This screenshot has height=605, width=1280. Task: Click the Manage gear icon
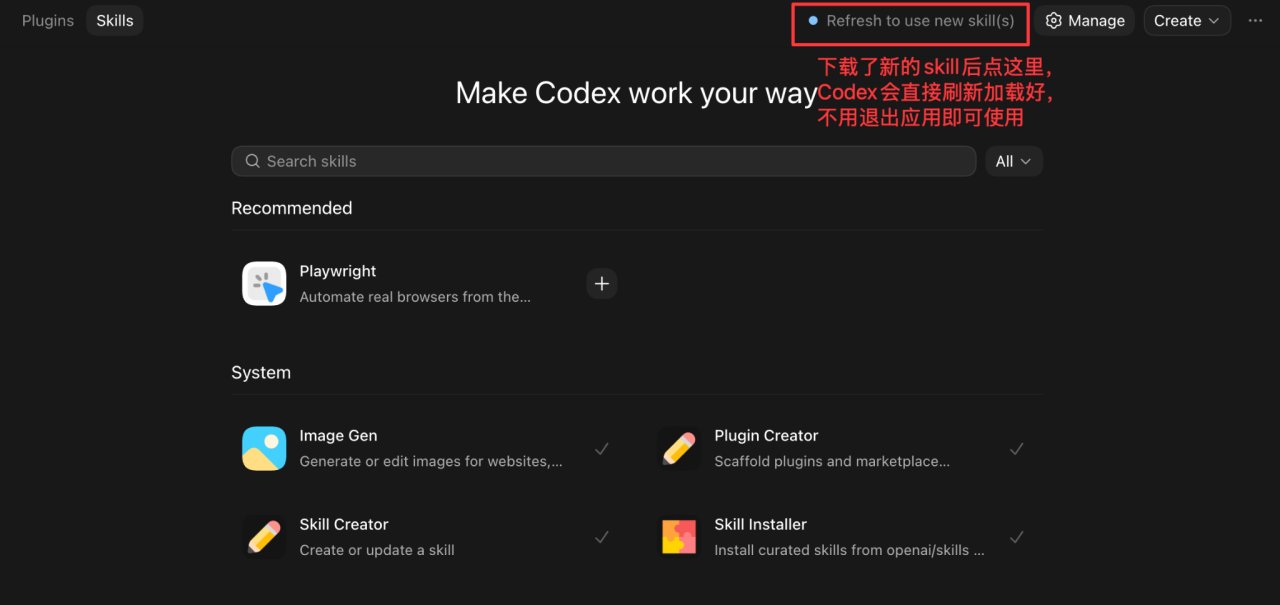tap(1053, 21)
